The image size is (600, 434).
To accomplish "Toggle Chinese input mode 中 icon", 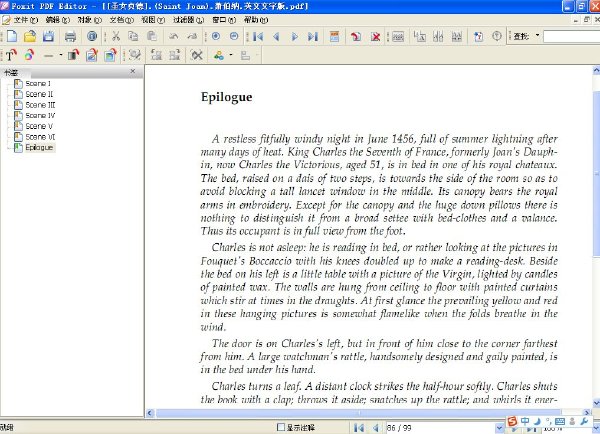I will click(x=525, y=421).
